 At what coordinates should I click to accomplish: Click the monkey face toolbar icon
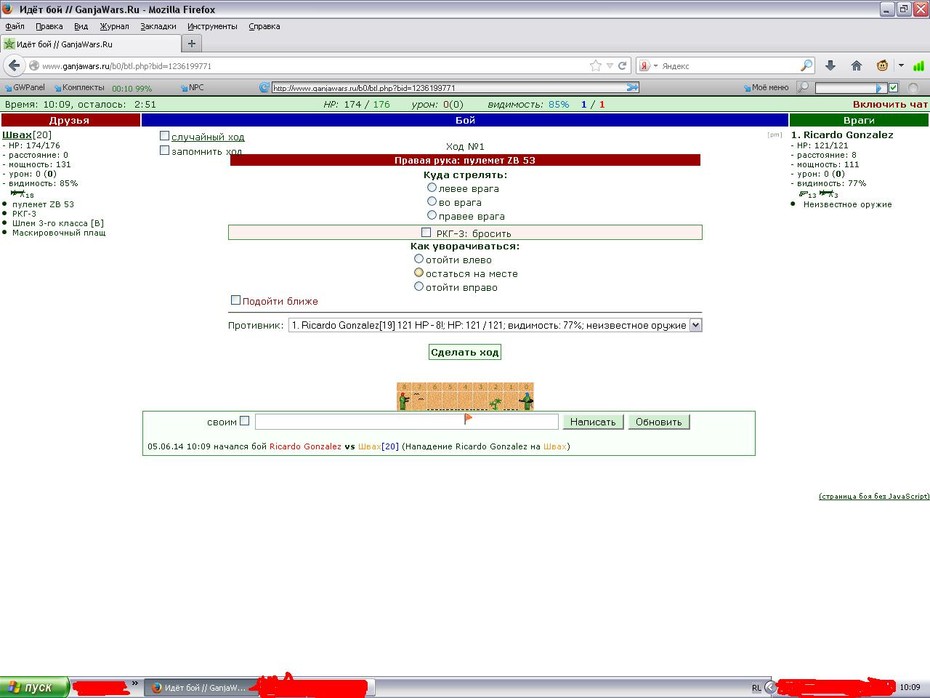pyautogui.click(x=882, y=66)
